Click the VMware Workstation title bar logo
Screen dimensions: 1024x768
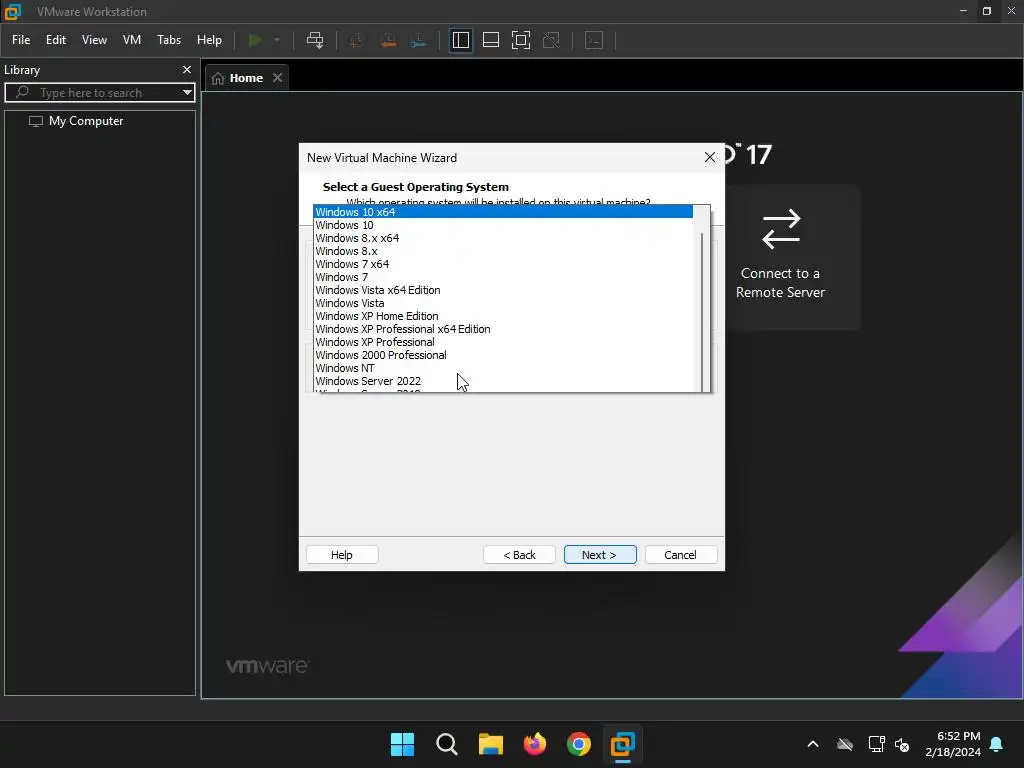(12, 12)
